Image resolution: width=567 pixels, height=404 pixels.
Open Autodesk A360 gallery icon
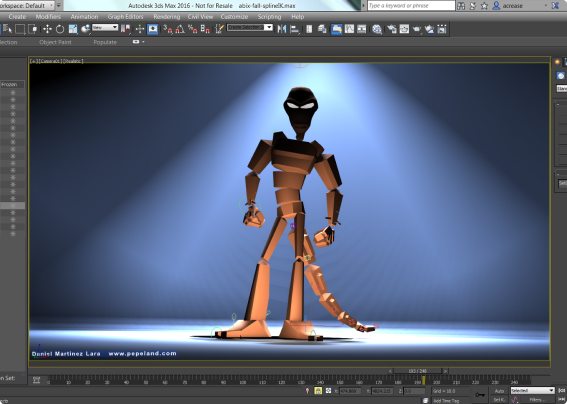pos(442,29)
